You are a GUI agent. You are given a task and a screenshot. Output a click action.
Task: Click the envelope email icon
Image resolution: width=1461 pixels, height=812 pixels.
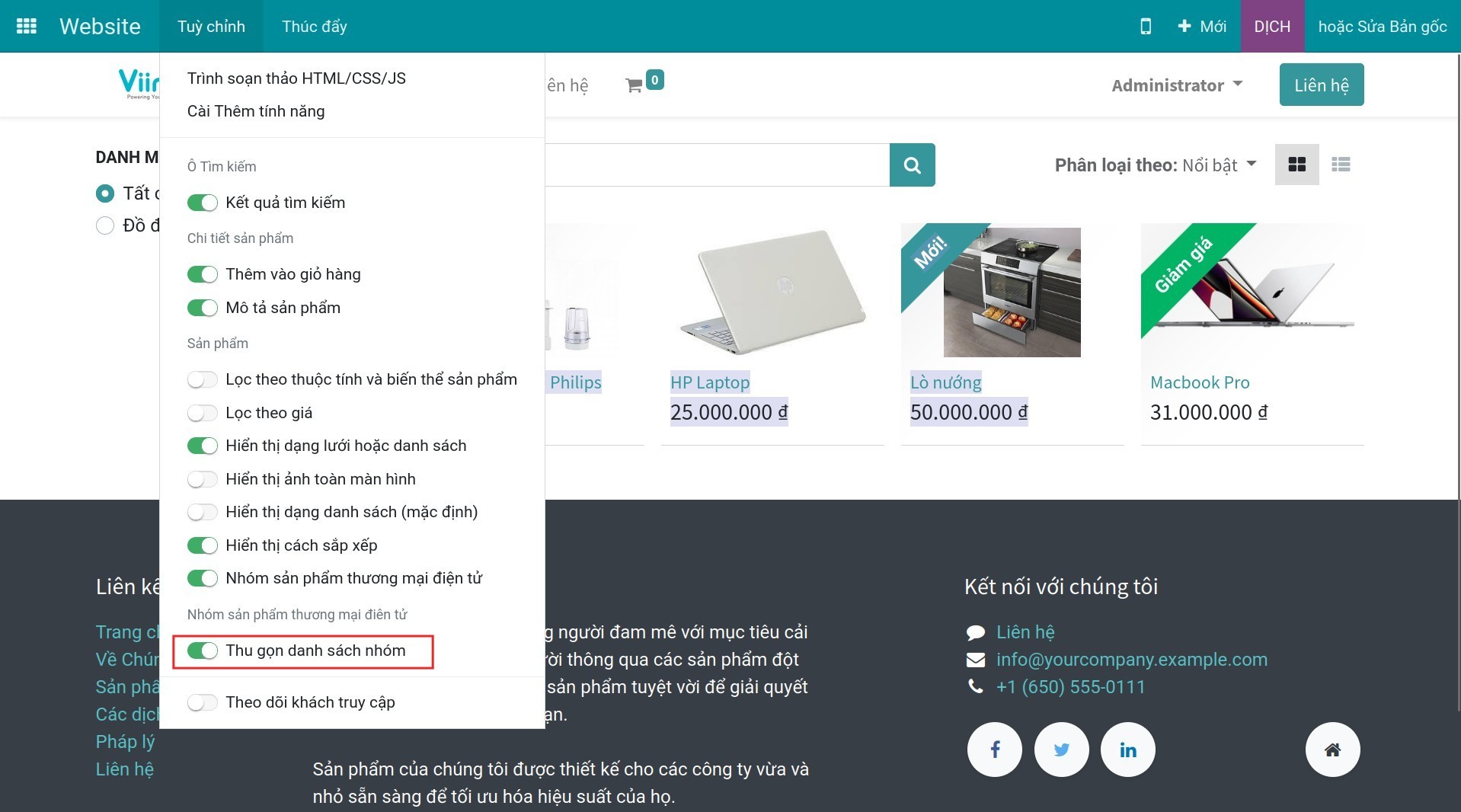click(x=975, y=660)
